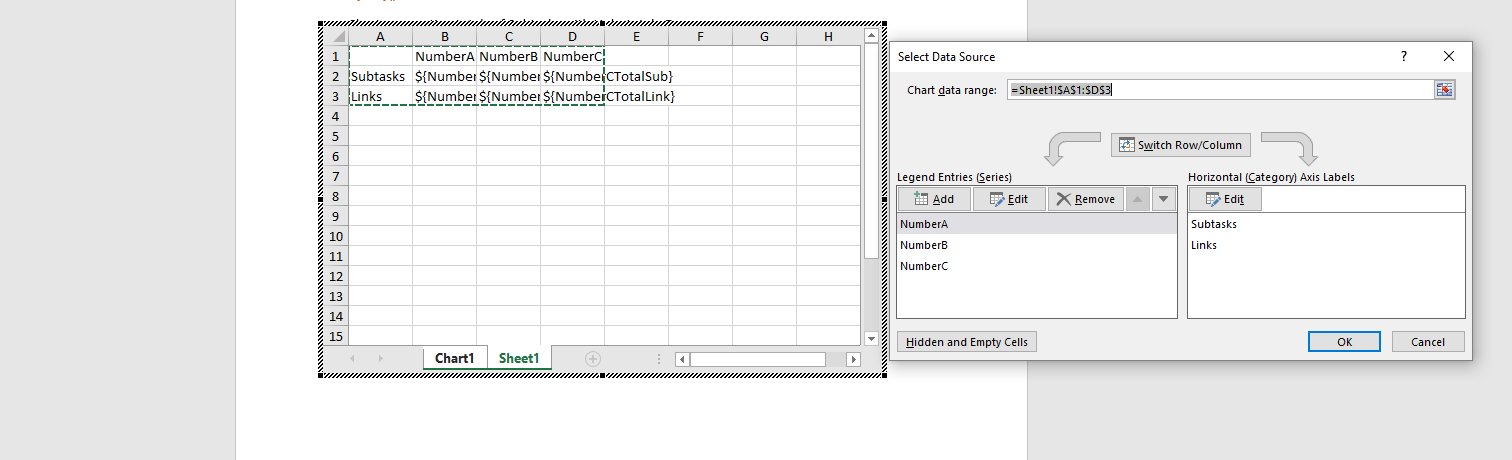Select column F header in the spreadsheet

pyautogui.click(x=700, y=37)
